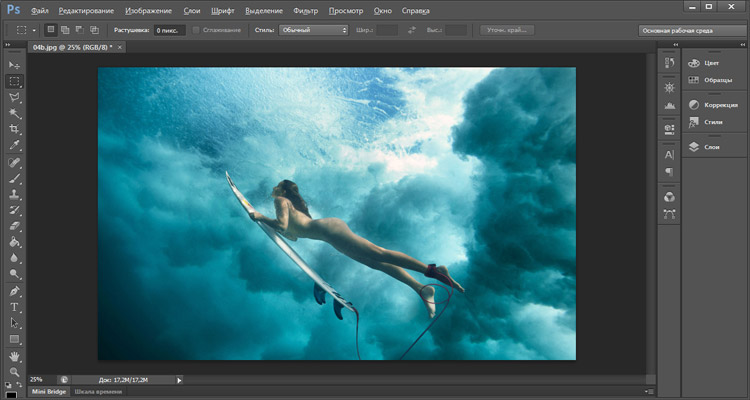Open the Properties panel icon
750x400 pixels.
pyautogui.click(x=669, y=128)
